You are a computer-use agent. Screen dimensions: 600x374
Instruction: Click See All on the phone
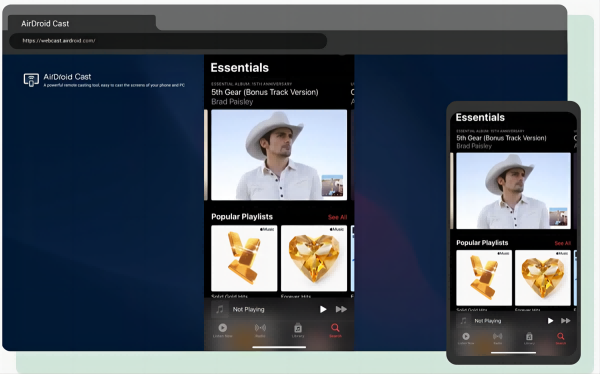562,243
